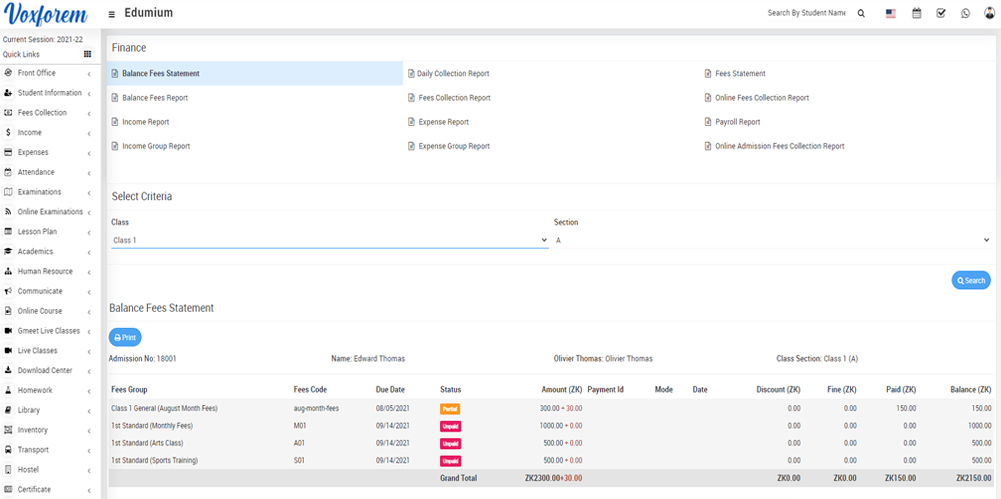
Task: Open Online Fees Collection Report link
Action: pyautogui.click(x=761, y=98)
